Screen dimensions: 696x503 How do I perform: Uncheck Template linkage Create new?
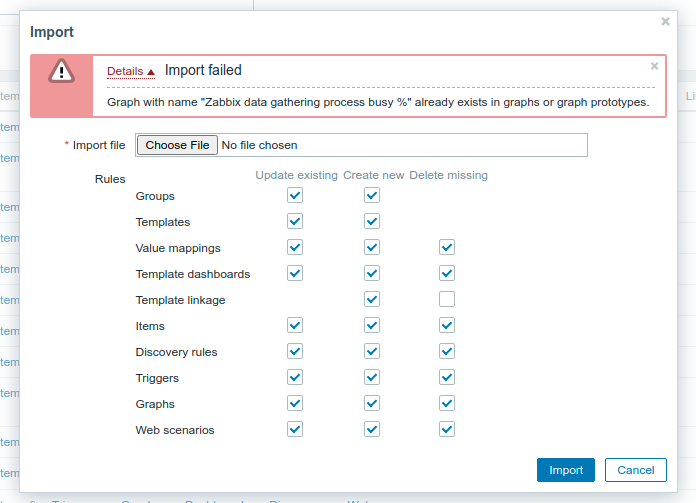pos(372,299)
